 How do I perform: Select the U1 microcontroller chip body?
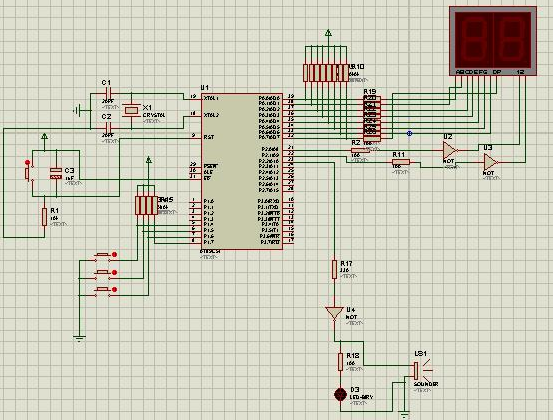pyautogui.click(x=242, y=171)
